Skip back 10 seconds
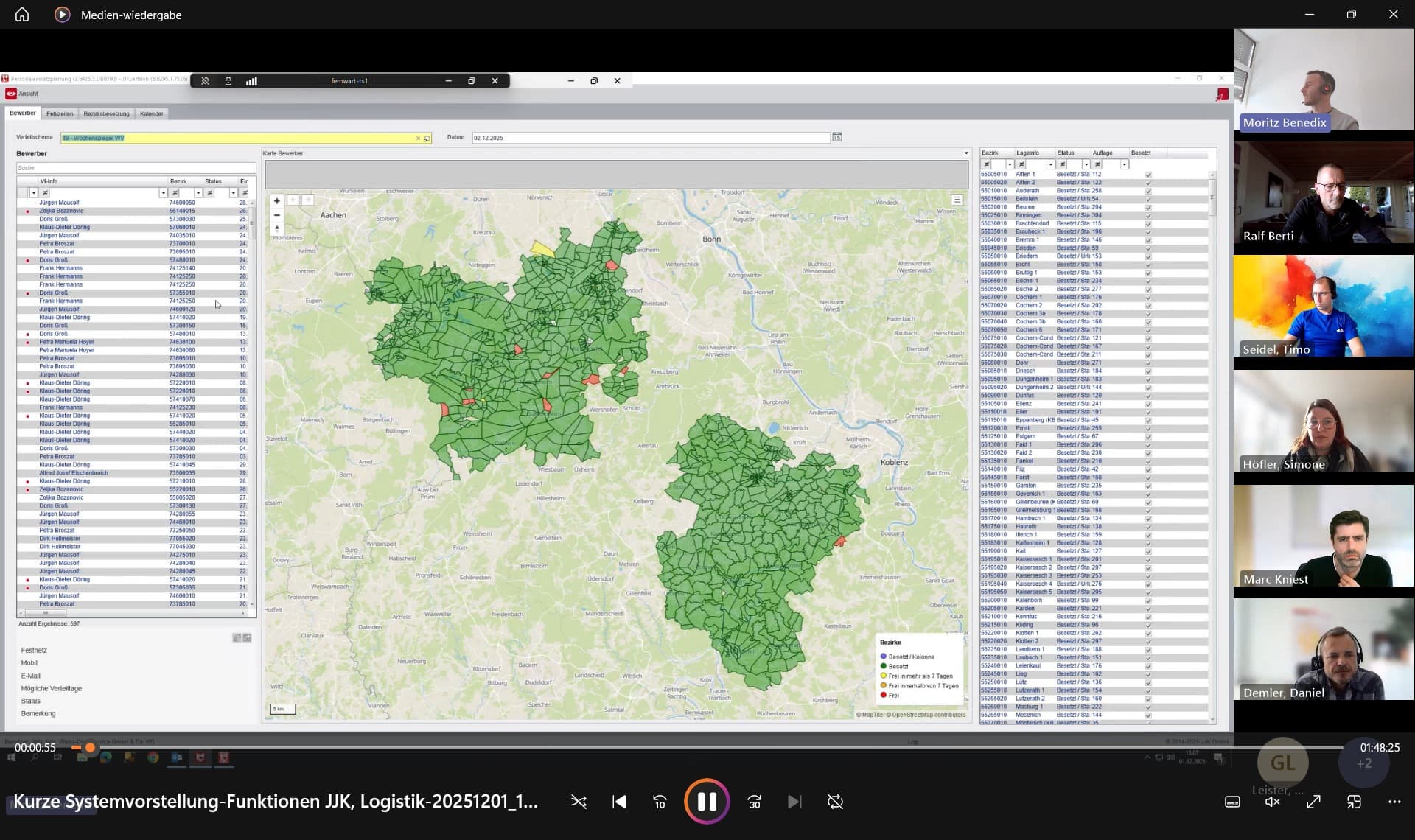1415x840 pixels. [660, 802]
